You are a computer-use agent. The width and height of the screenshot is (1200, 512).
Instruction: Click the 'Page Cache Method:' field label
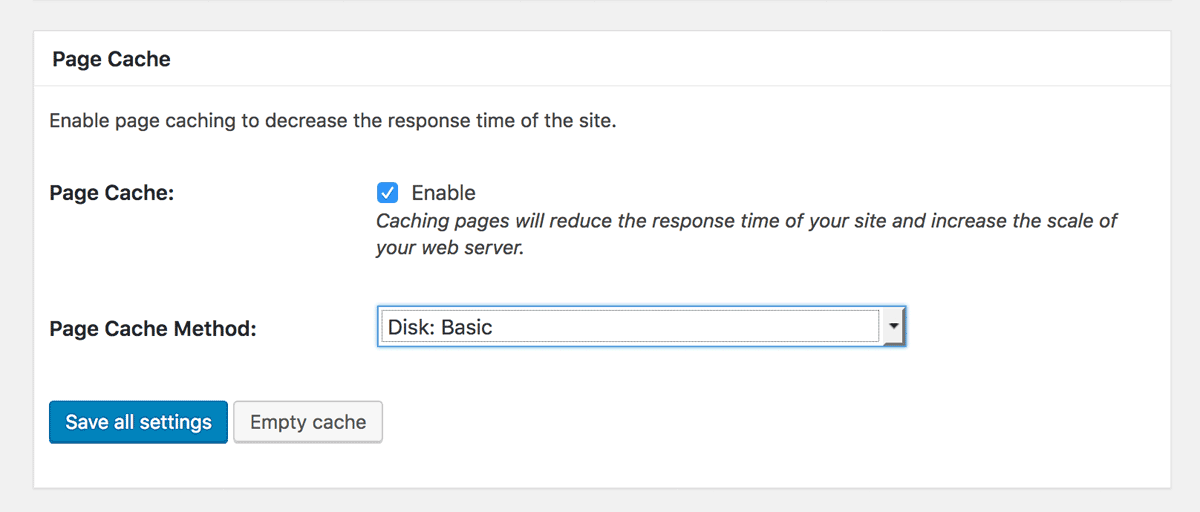[x=153, y=328]
